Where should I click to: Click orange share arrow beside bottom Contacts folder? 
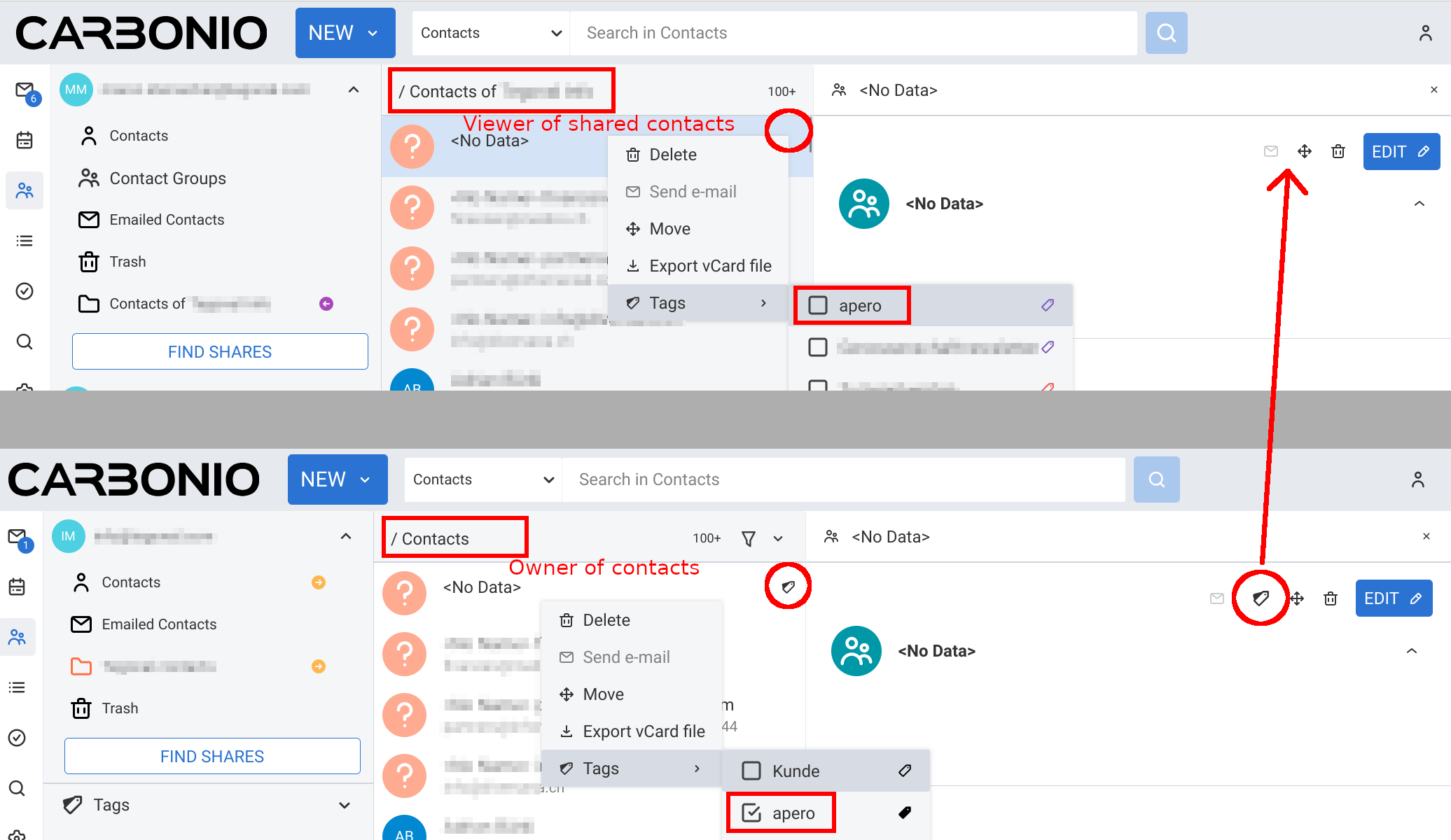pos(318,582)
